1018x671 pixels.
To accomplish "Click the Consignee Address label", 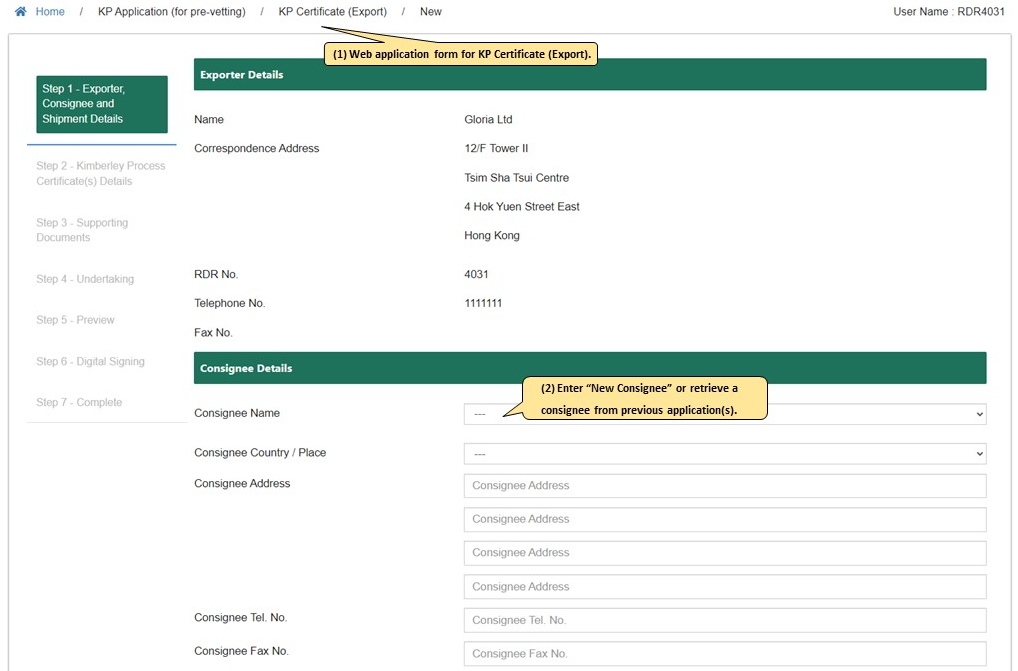I will 242,483.
